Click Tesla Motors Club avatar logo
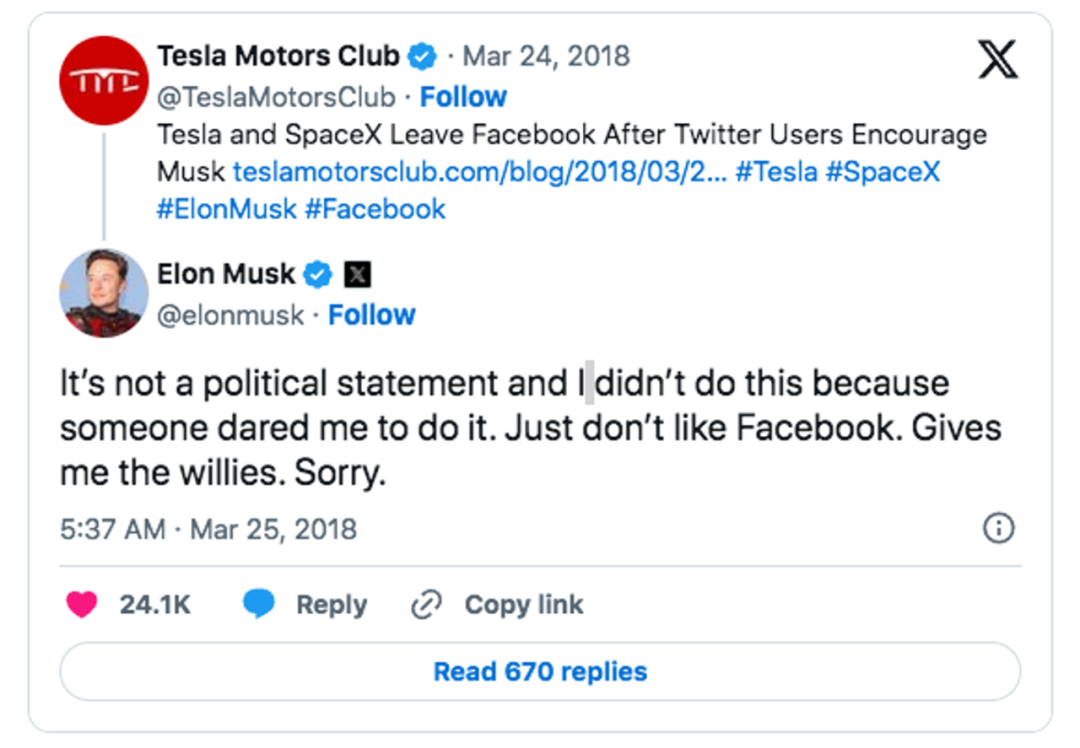Screen dimensions: 1080x748 pos(104,81)
